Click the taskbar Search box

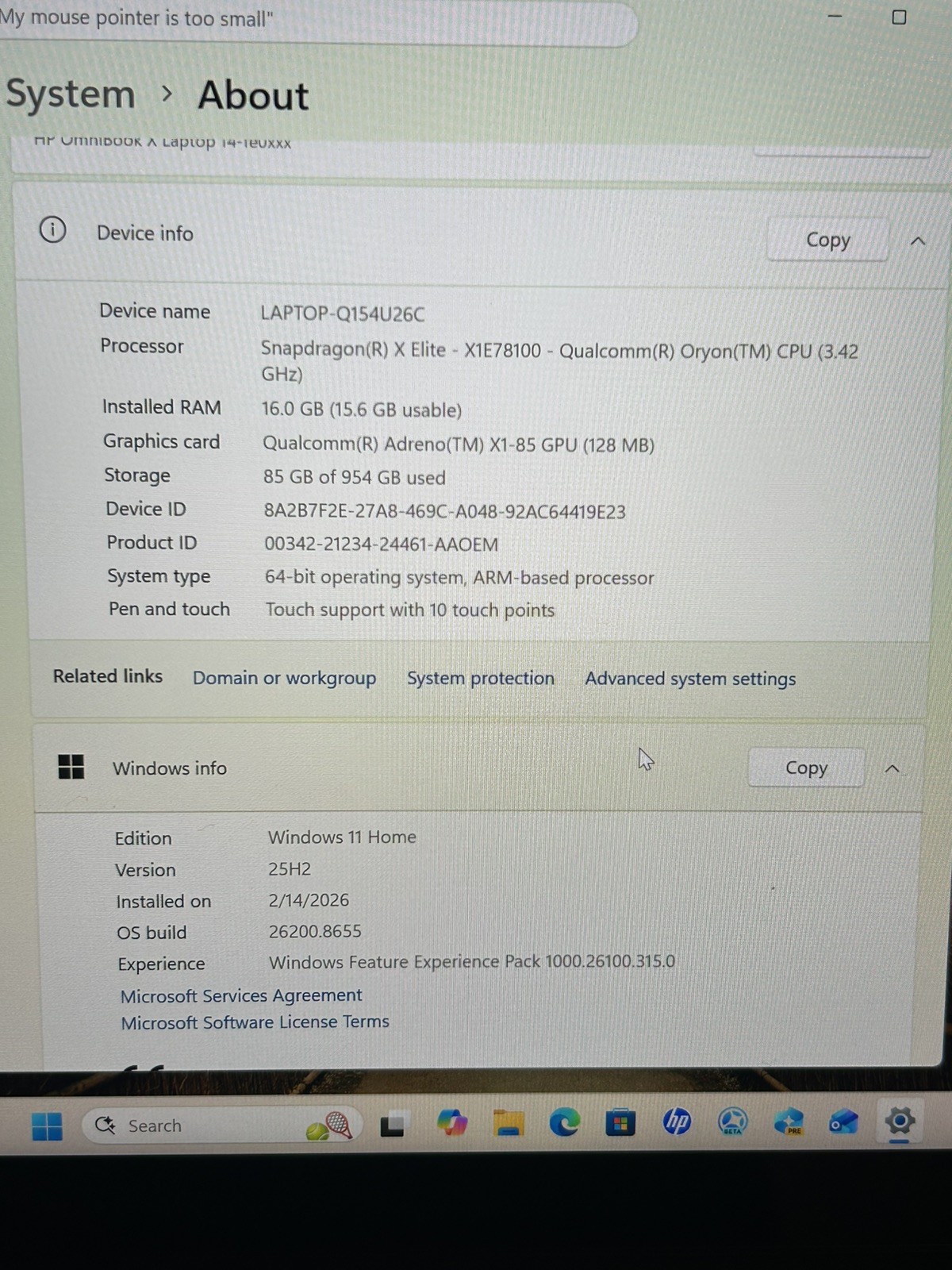pos(222,1126)
